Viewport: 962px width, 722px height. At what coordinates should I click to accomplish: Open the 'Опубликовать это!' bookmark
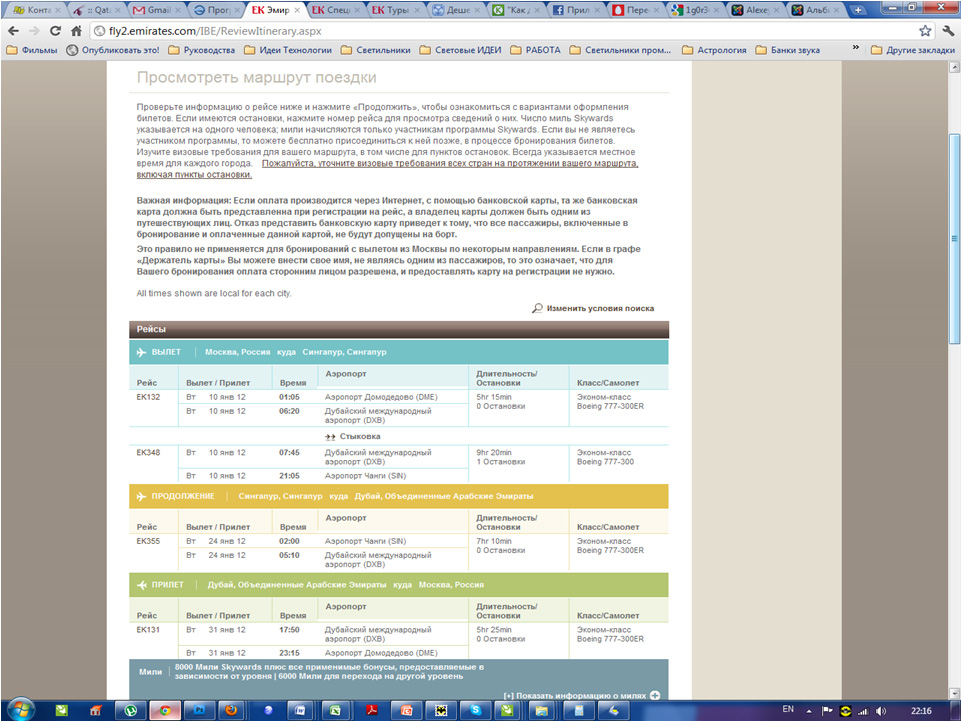tap(113, 50)
